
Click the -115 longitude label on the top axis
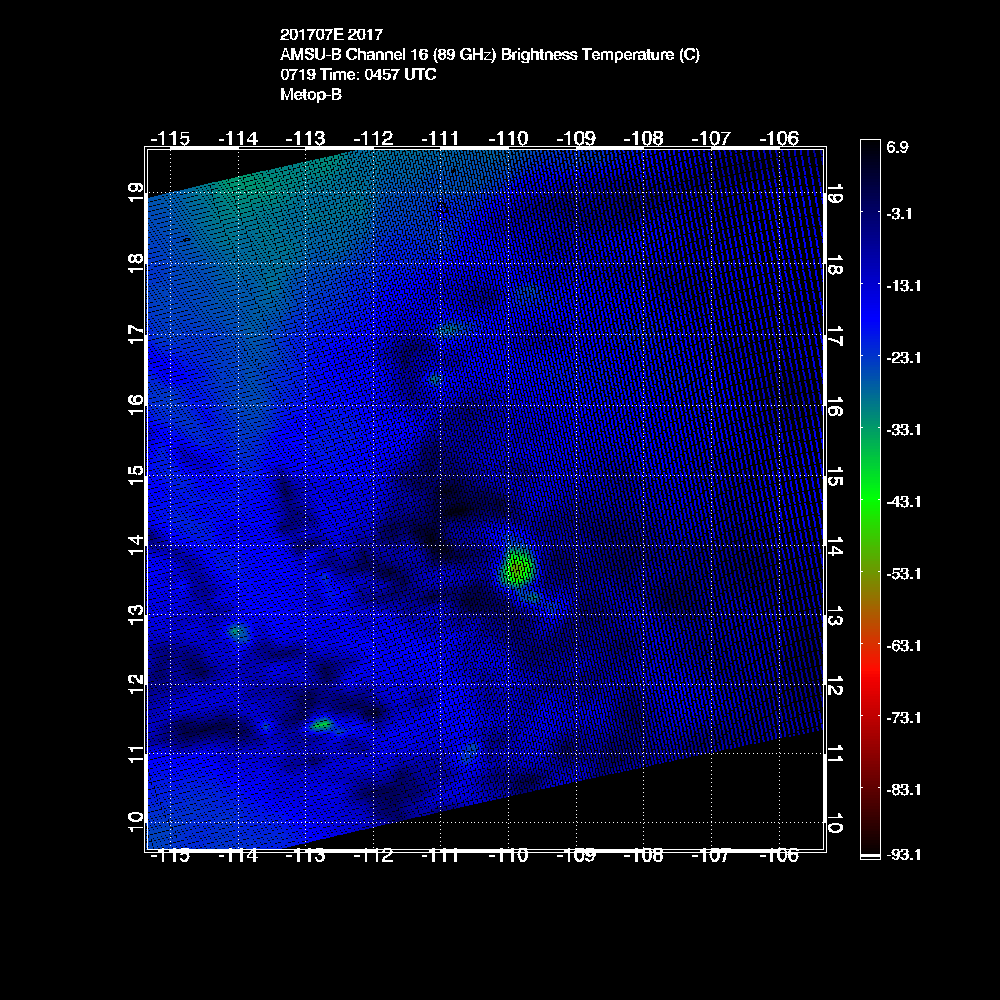click(168, 137)
